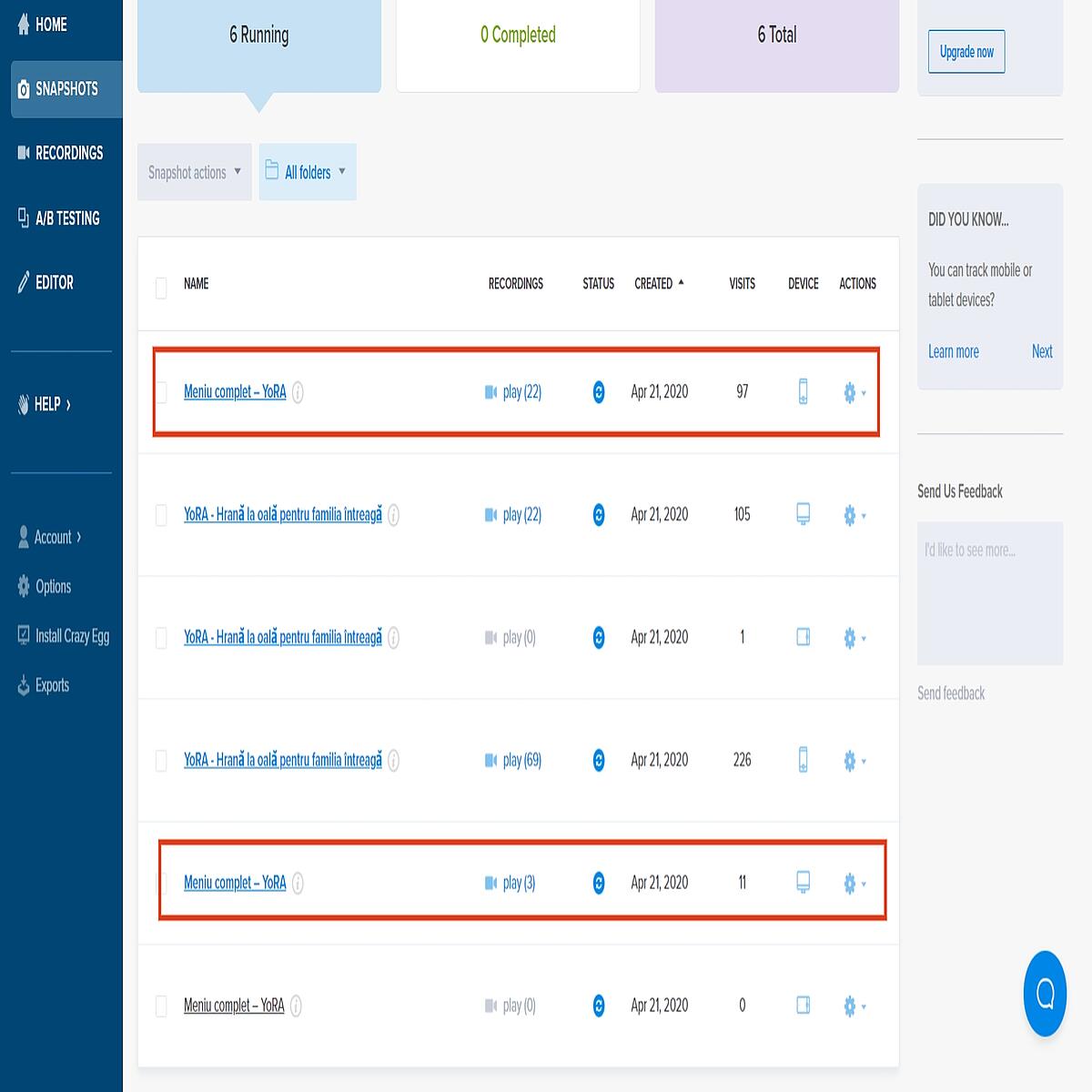
Task: Click the running status icon in the 105-visit row
Action: point(599,515)
